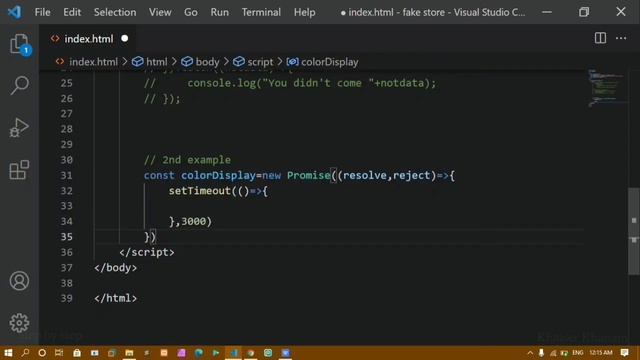Open Microsoft Store from taskbar
Viewport: 640px width, 360px height.
coord(77,353)
